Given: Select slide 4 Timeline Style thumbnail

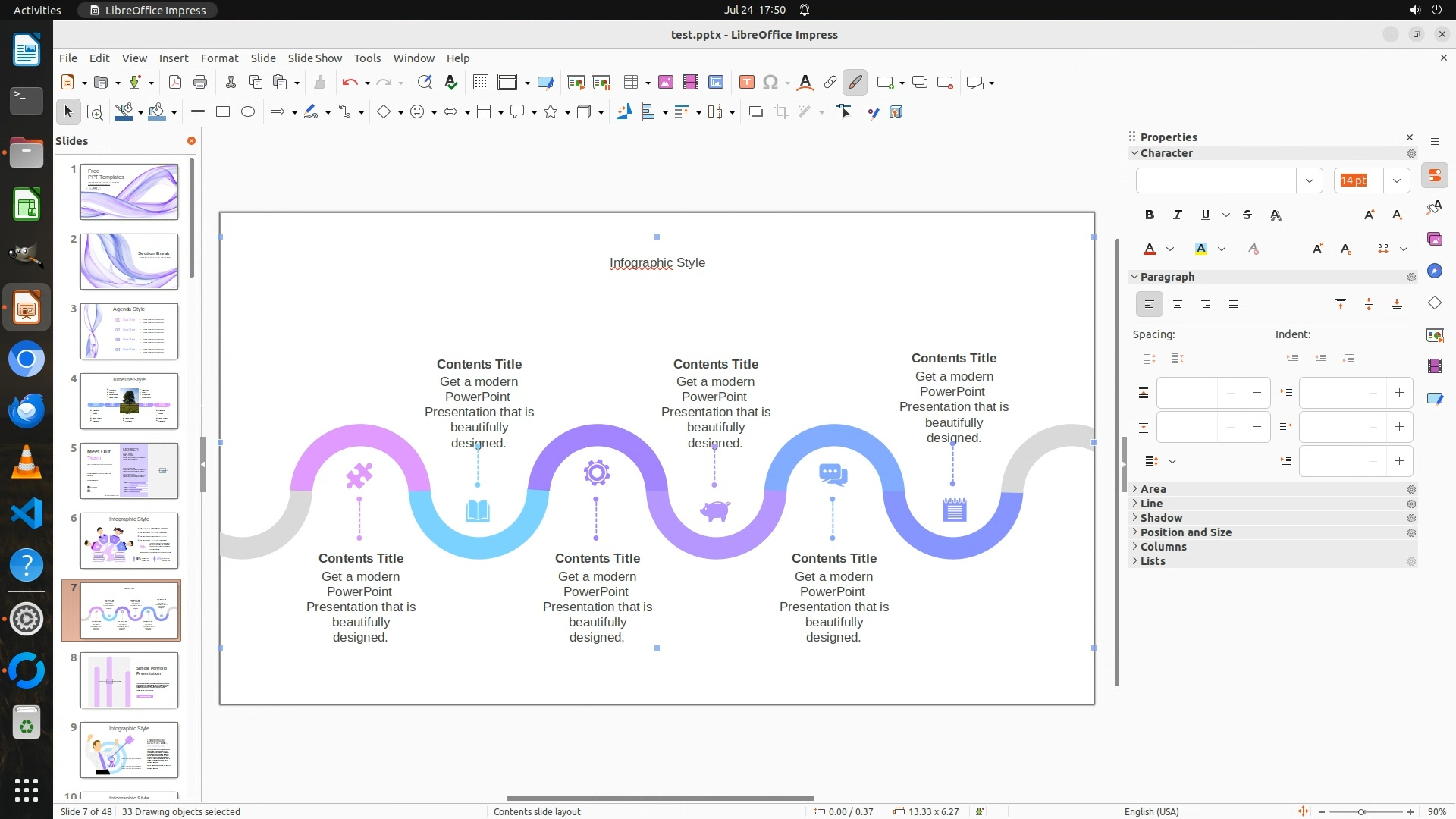Looking at the screenshot, I should [x=129, y=401].
